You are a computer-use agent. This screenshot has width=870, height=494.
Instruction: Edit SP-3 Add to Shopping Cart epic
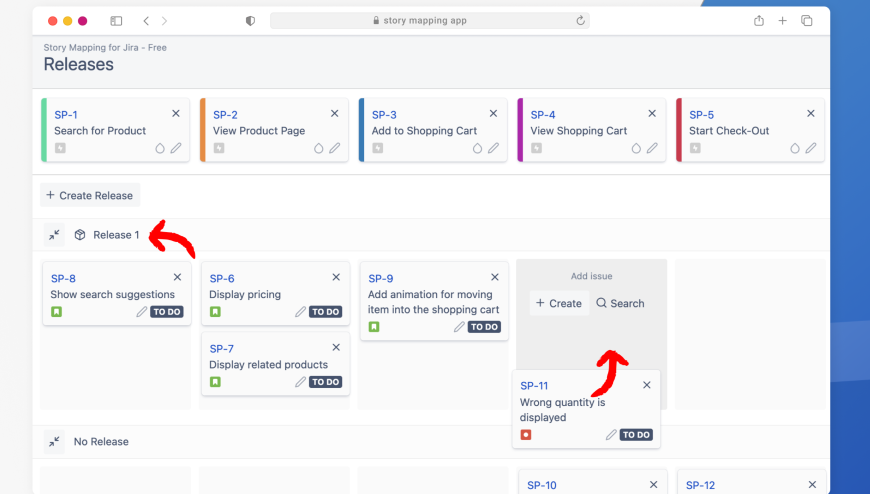[493, 148]
